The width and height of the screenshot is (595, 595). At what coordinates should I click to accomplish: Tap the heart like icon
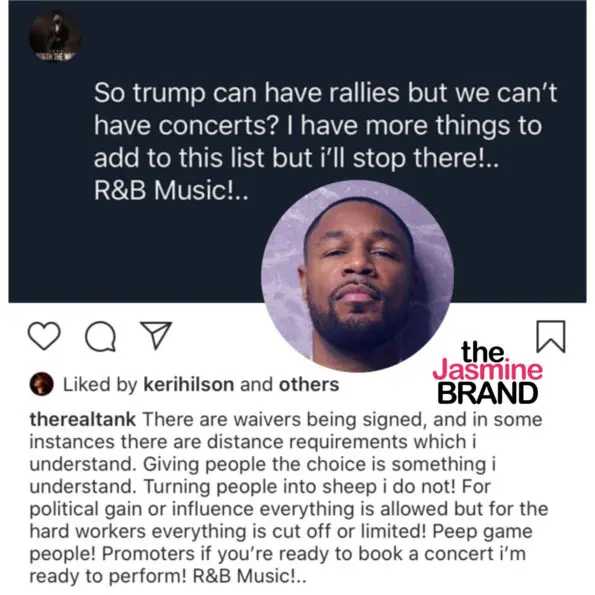44,335
